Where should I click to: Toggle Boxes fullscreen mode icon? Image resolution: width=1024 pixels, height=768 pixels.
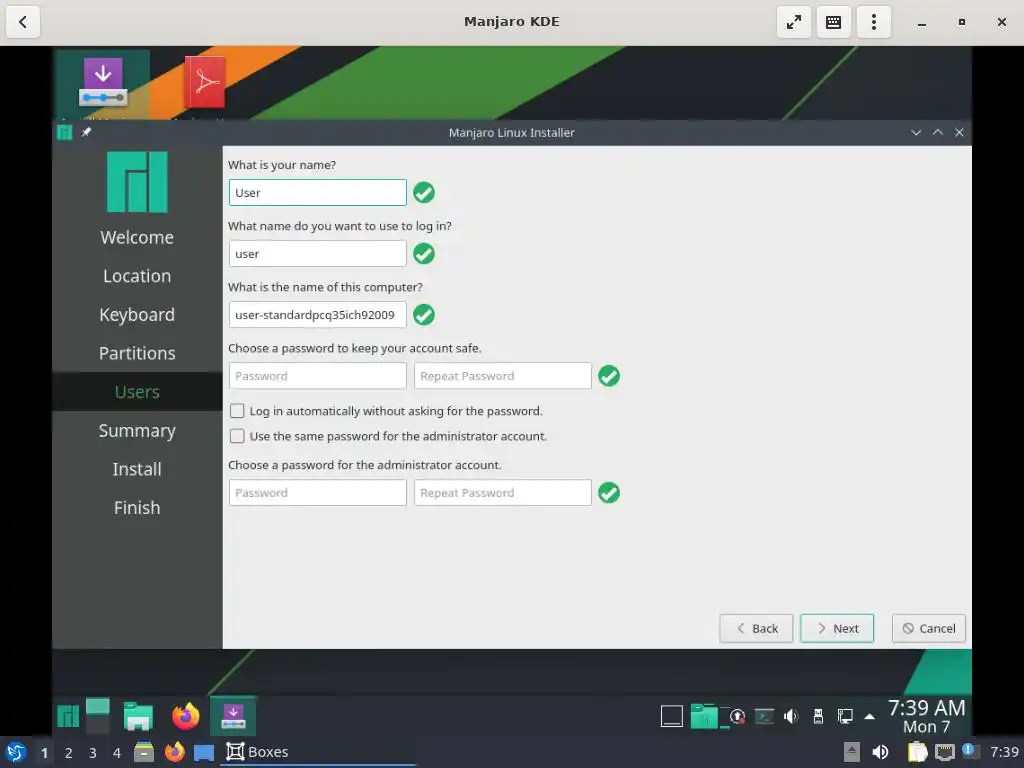point(793,22)
